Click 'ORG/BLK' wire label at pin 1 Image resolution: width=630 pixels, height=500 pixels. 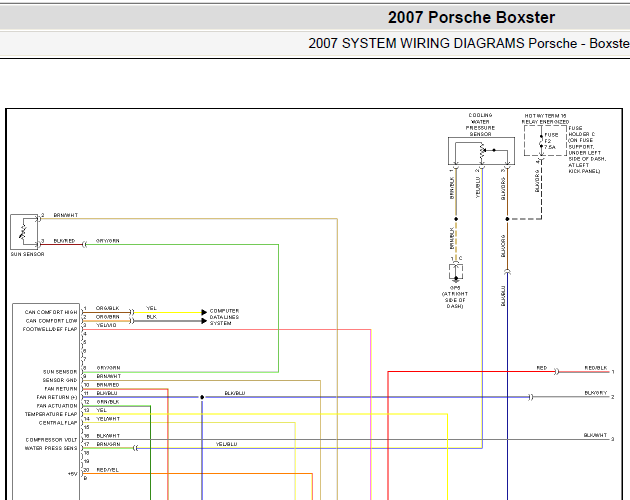tap(107, 308)
